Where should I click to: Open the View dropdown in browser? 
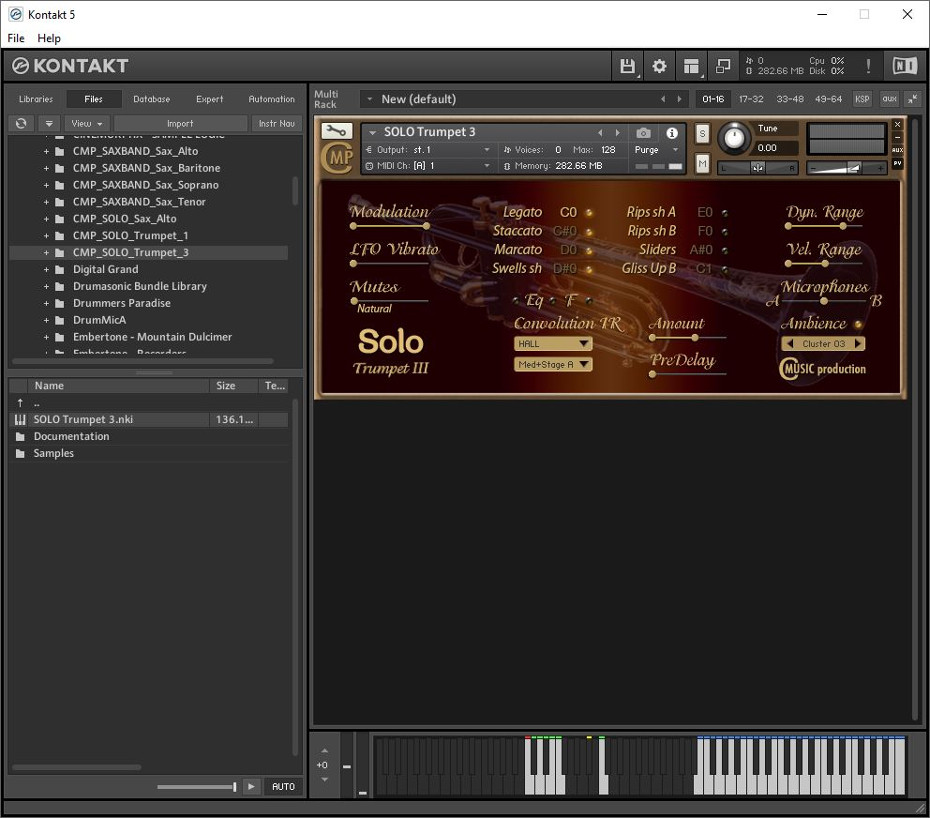87,123
